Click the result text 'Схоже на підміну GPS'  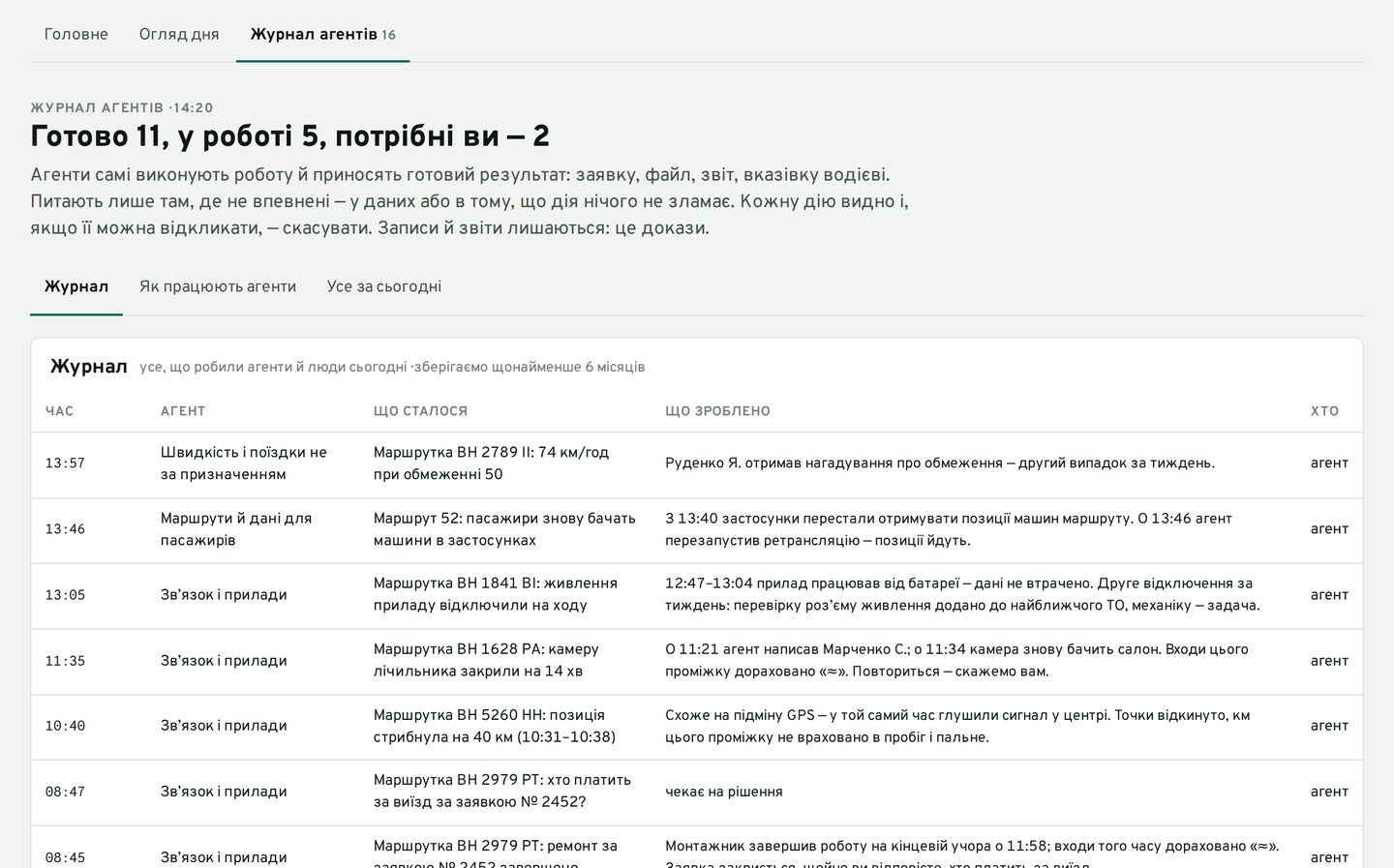pyautogui.click(x=957, y=726)
